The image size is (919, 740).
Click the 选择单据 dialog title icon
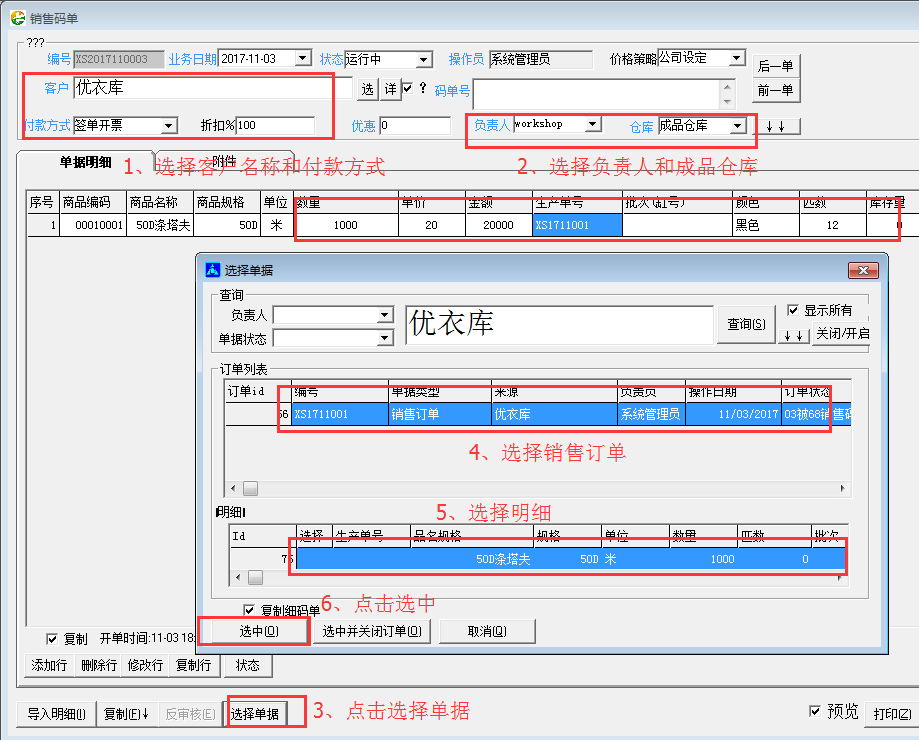pyautogui.click(x=212, y=270)
